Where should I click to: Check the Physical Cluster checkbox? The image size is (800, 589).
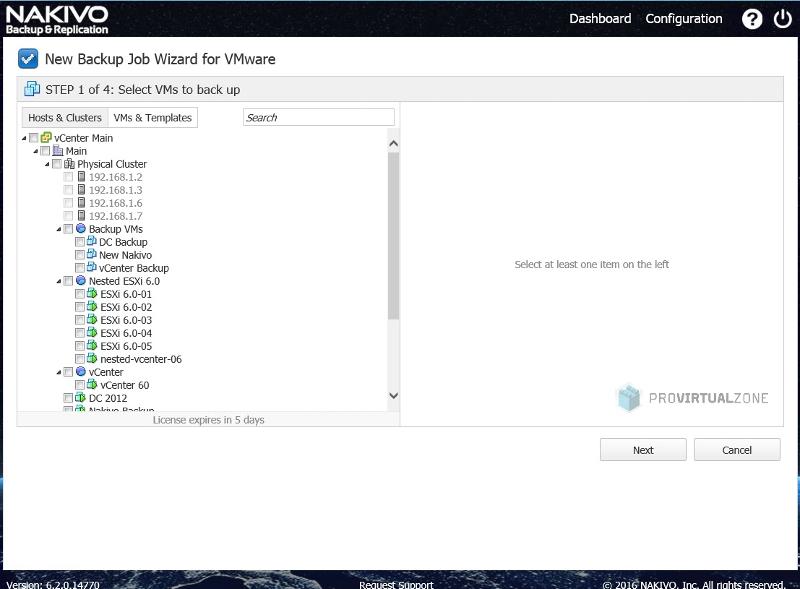57,164
